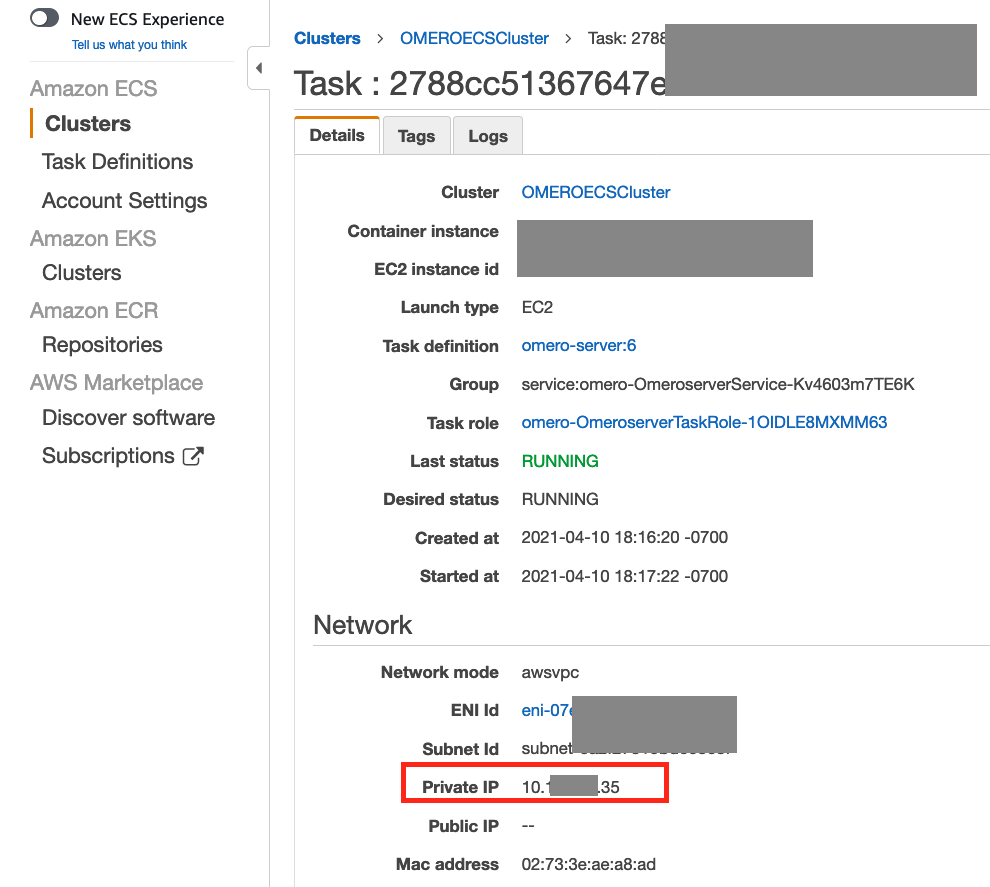The height and width of the screenshot is (887, 990).
Task: Click the Mac address 02:73:3e:ae:a8:ad
Action: pos(588,864)
